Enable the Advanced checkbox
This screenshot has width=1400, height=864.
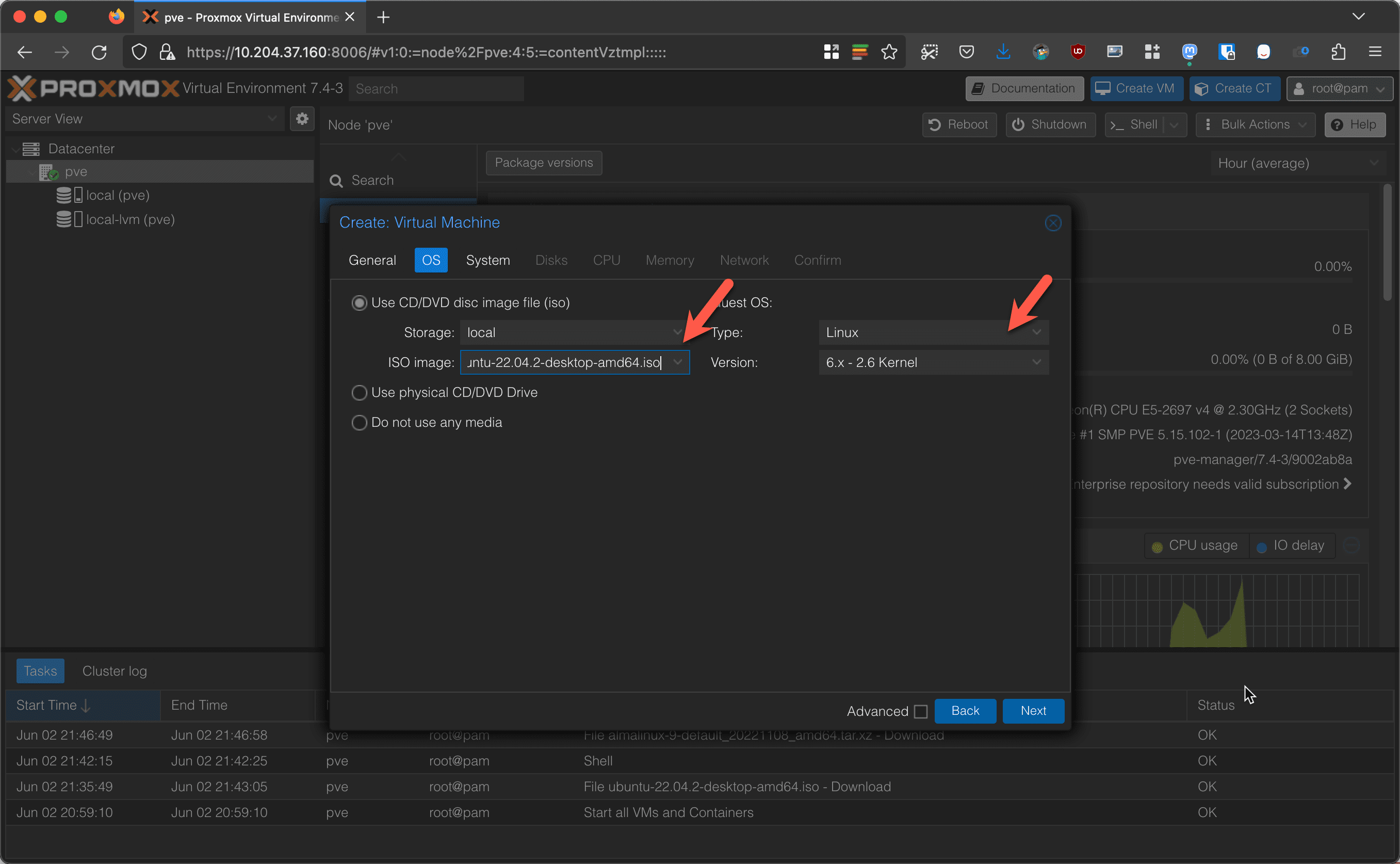point(920,712)
